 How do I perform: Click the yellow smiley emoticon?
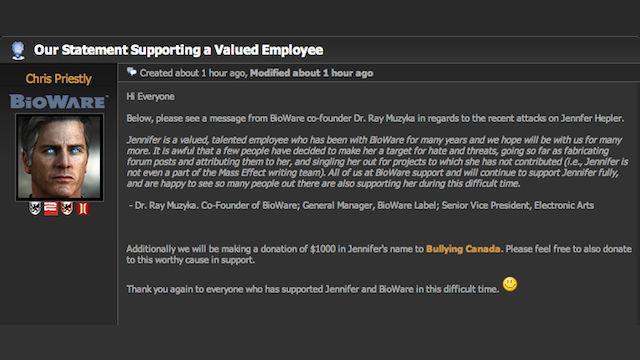point(509,284)
